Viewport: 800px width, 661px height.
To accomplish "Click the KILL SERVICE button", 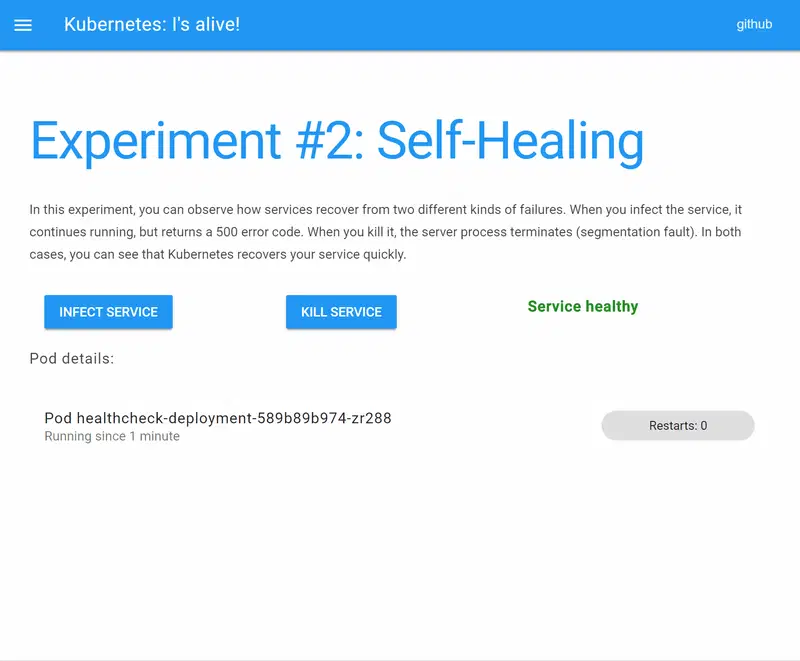I will 341,312.
